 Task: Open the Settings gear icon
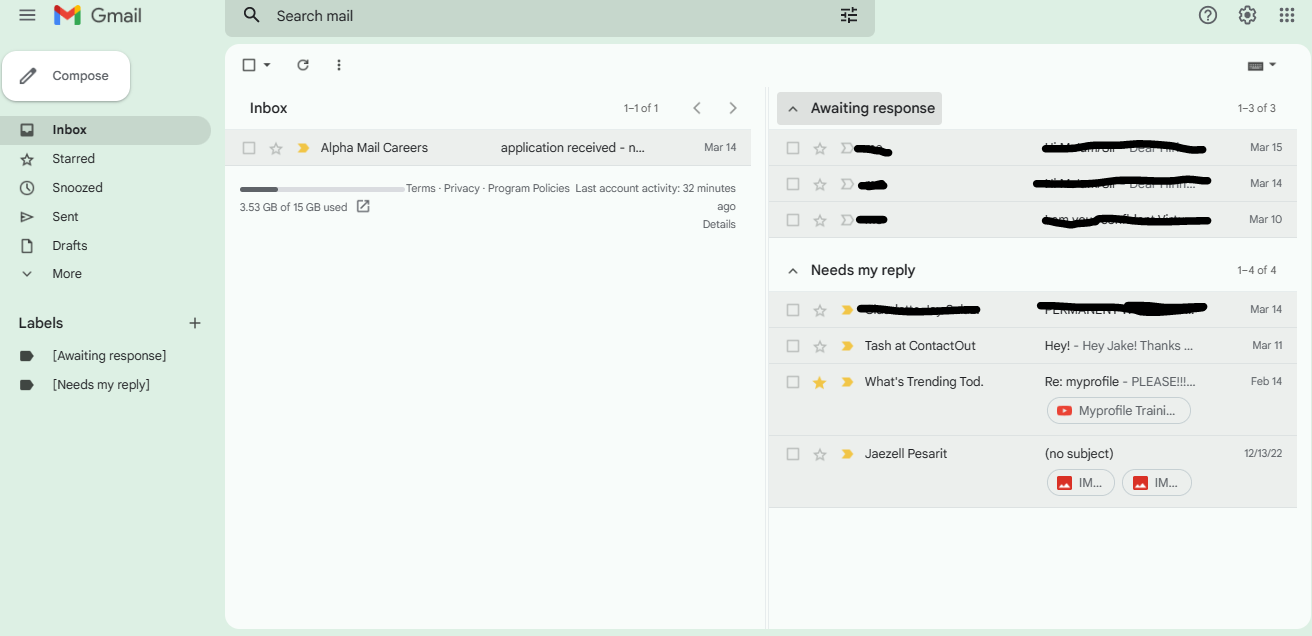[x=1247, y=15]
